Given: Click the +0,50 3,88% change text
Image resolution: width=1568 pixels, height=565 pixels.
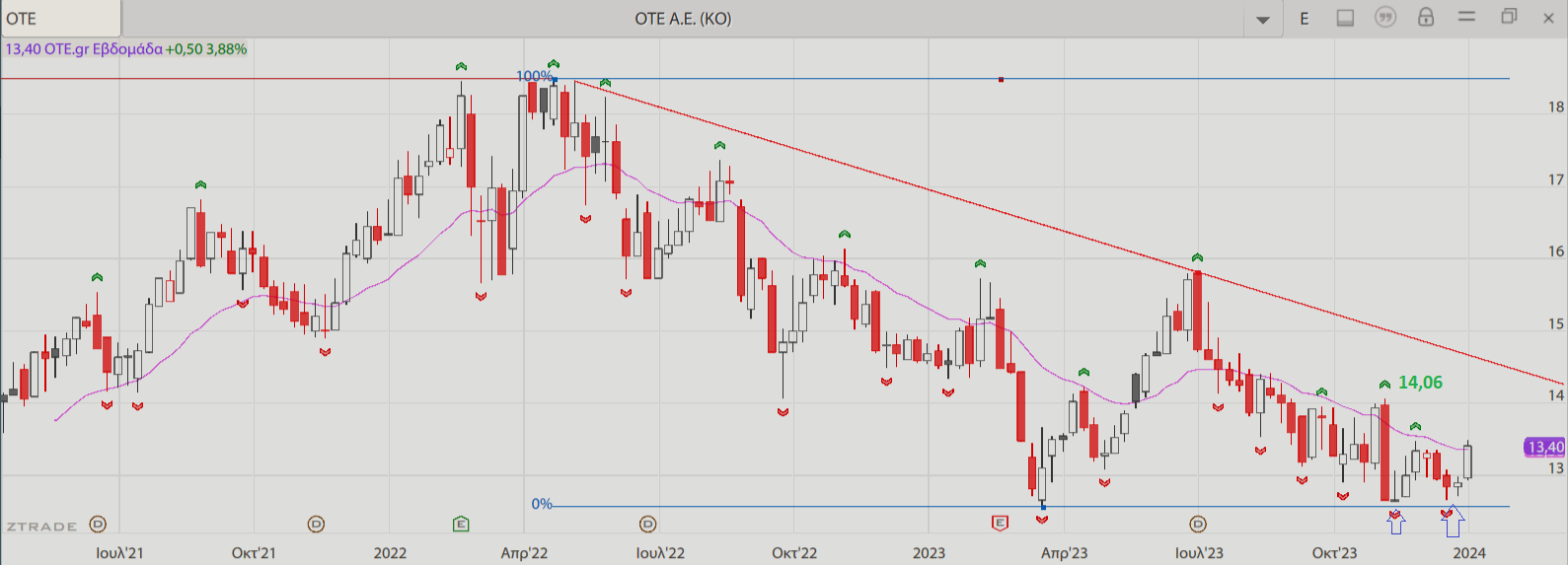Looking at the screenshot, I should click(206, 49).
